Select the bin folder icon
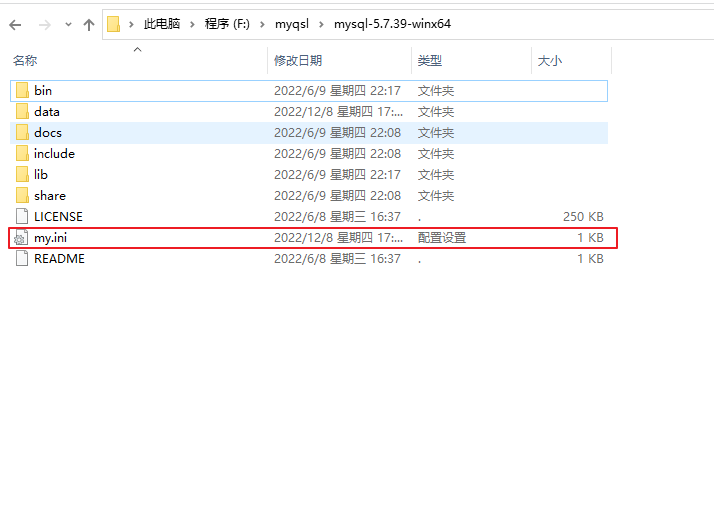Image resolution: width=714 pixels, height=530 pixels. tap(22, 90)
